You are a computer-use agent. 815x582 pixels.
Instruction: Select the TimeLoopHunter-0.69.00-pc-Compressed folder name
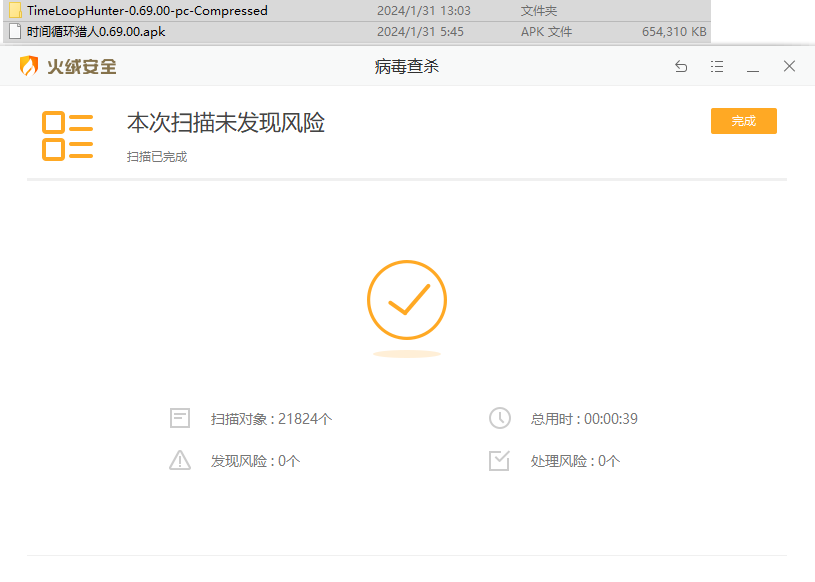coord(147,11)
